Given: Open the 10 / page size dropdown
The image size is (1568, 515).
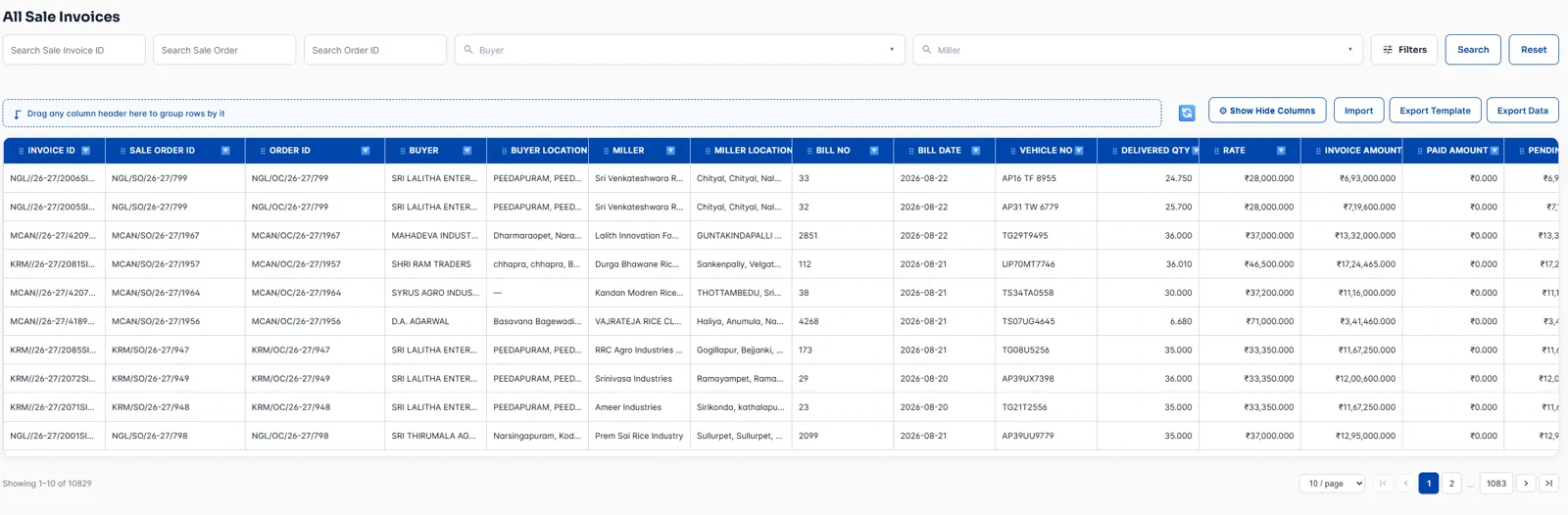Looking at the screenshot, I should 1333,483.
